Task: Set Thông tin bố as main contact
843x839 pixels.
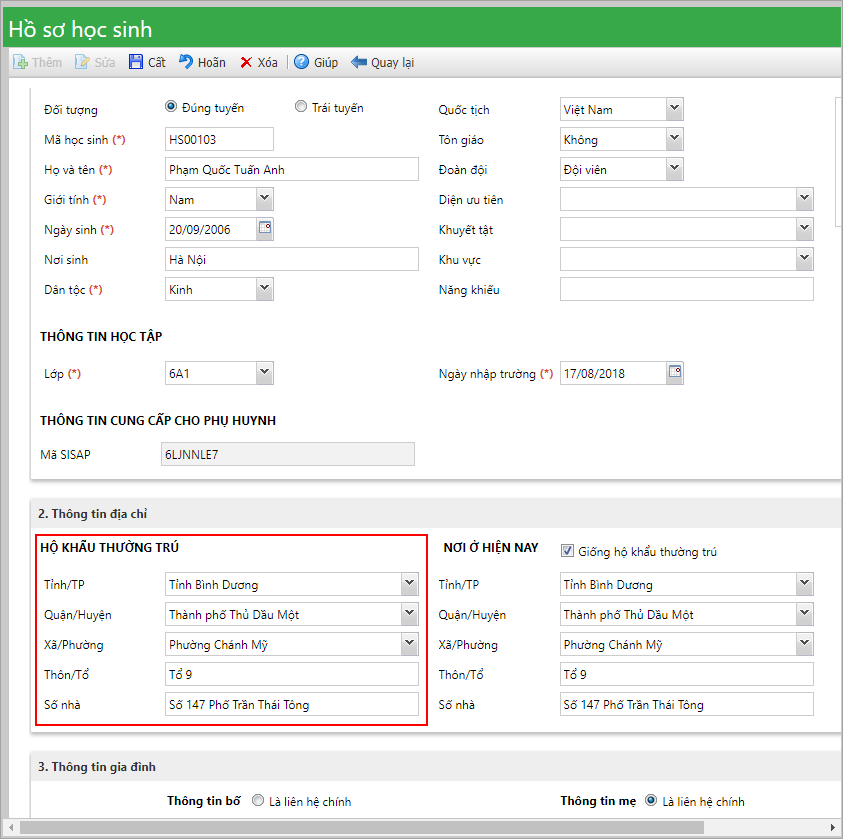Action: 258,800
